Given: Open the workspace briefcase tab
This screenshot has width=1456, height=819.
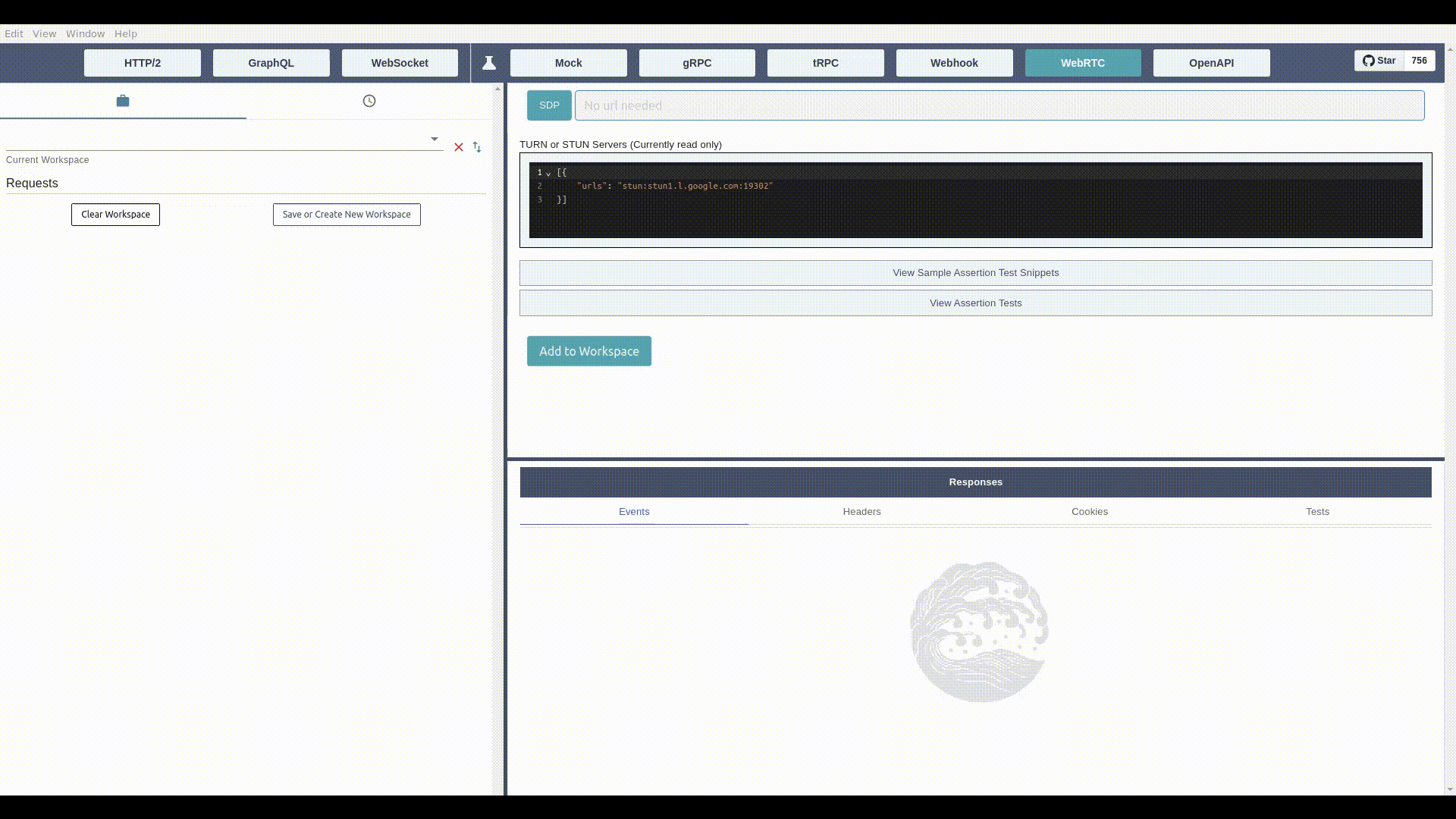Looking at the screenshot, I should [123, 101].
